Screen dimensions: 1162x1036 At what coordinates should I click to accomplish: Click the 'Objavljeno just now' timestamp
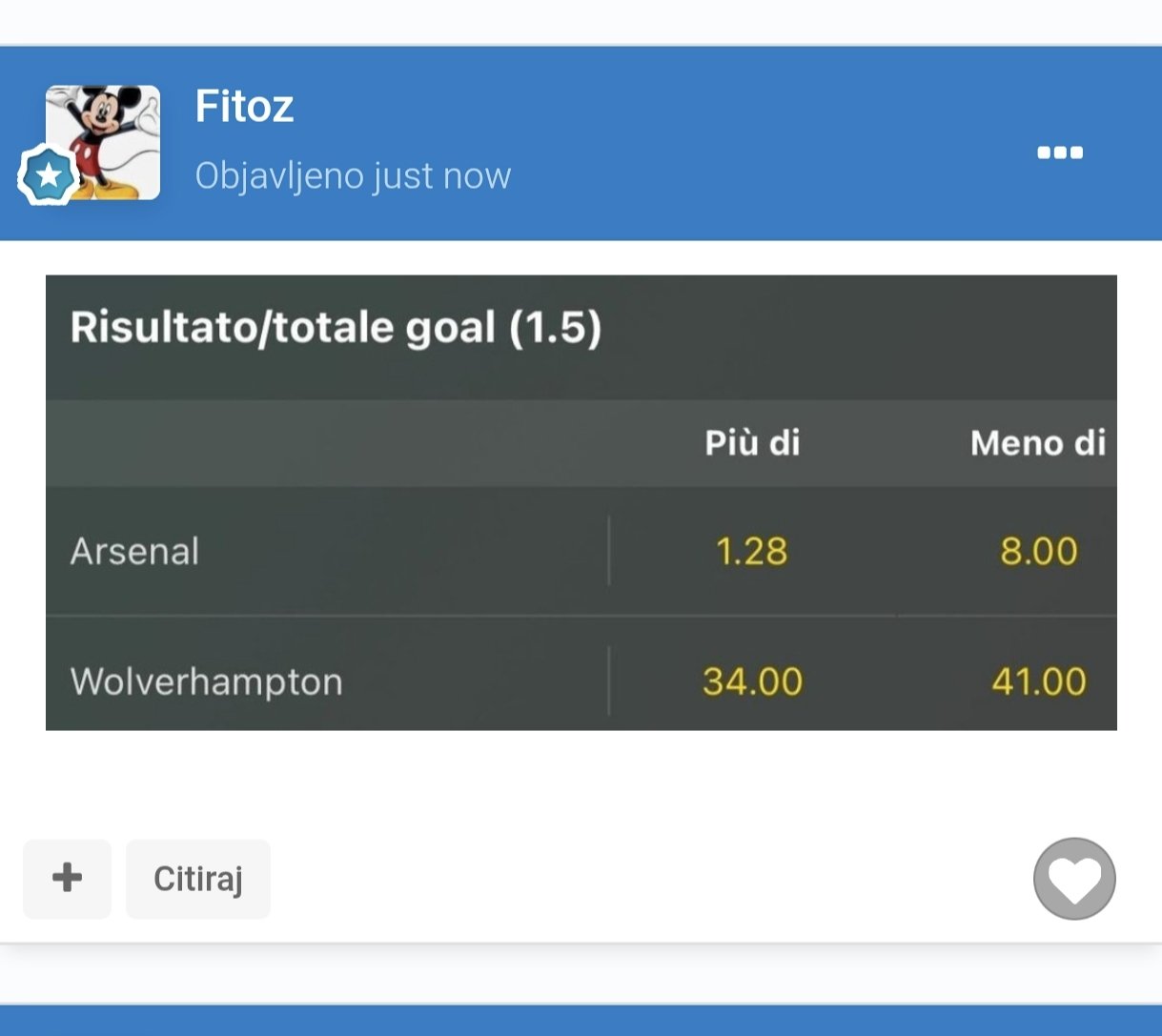353,175
